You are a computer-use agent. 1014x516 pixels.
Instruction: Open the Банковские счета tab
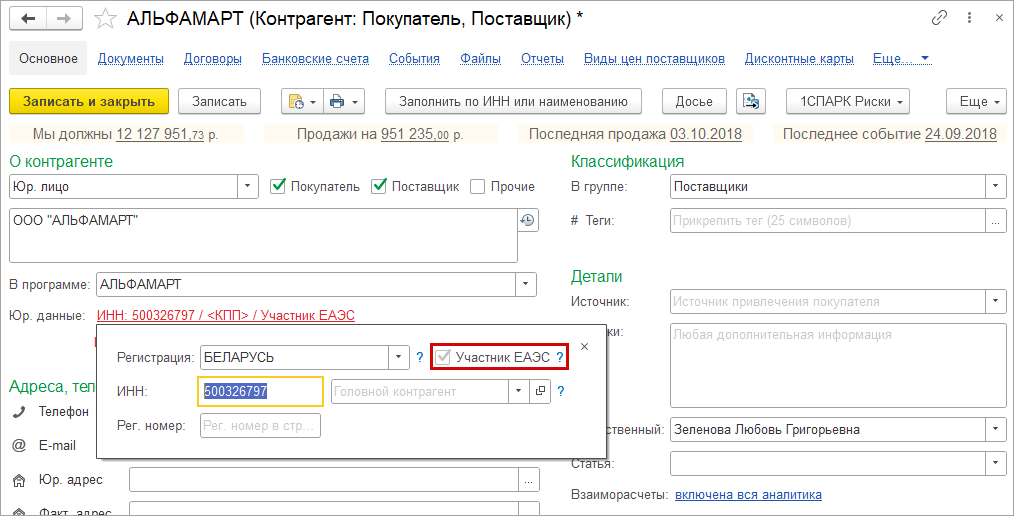(316, 59)
